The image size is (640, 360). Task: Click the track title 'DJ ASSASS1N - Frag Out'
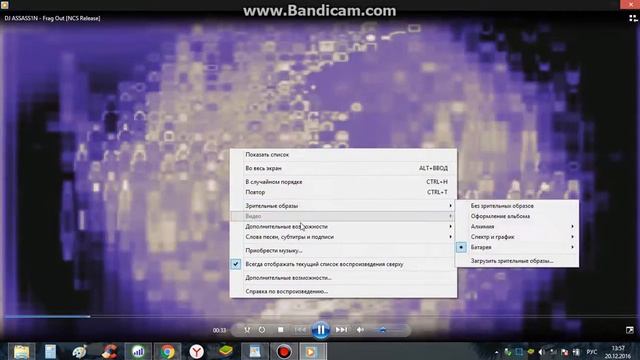coord(52,18)
